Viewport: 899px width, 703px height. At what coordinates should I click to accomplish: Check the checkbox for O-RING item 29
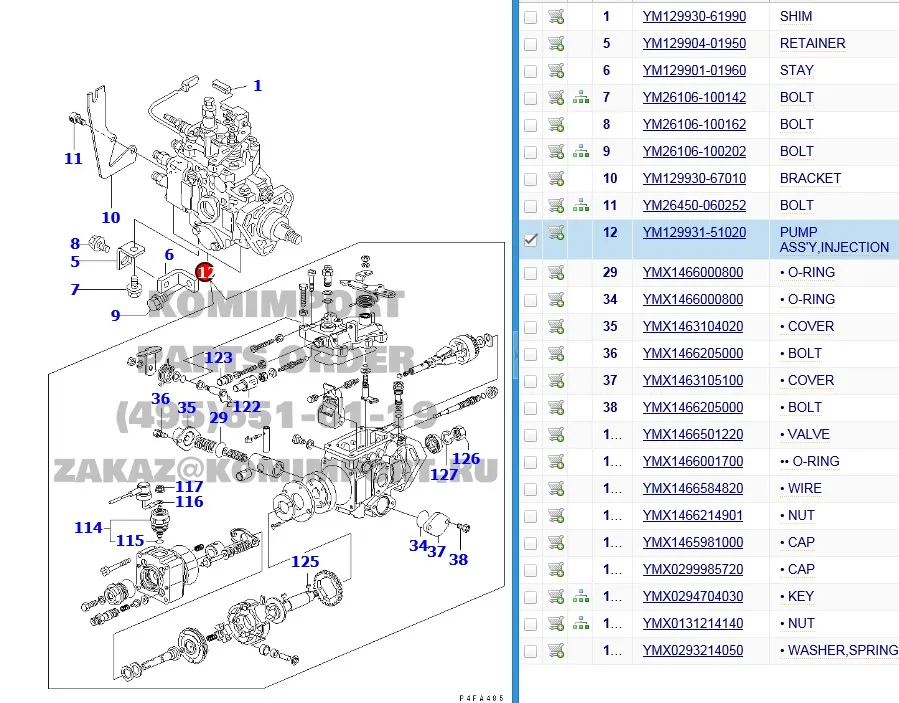coord(530,272)
